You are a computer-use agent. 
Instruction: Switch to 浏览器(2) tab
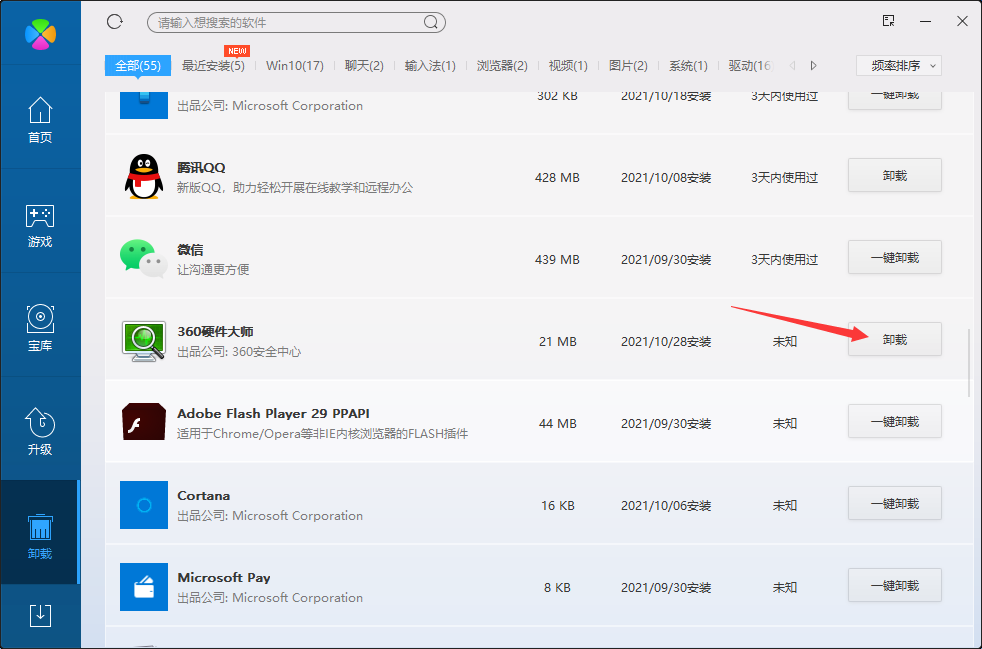502,66
